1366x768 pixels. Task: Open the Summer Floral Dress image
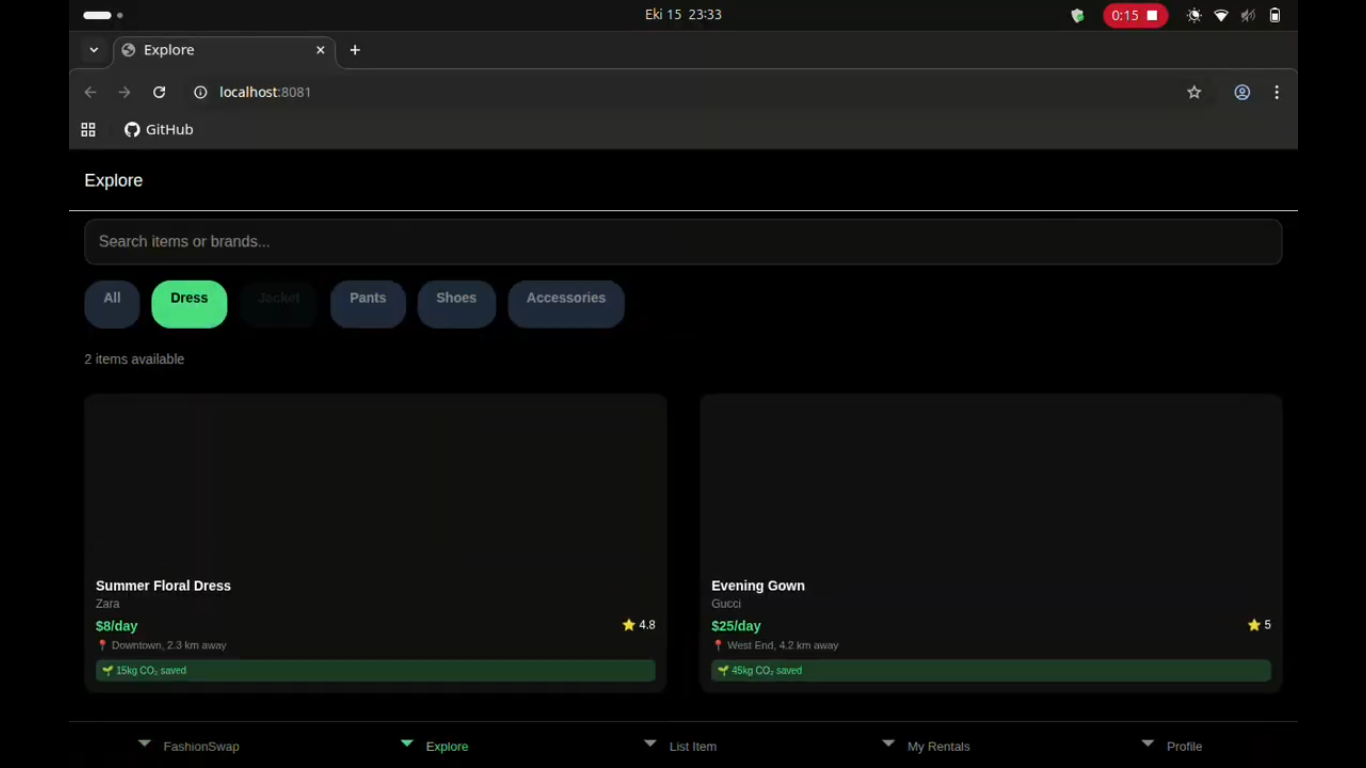pos(375,480)
